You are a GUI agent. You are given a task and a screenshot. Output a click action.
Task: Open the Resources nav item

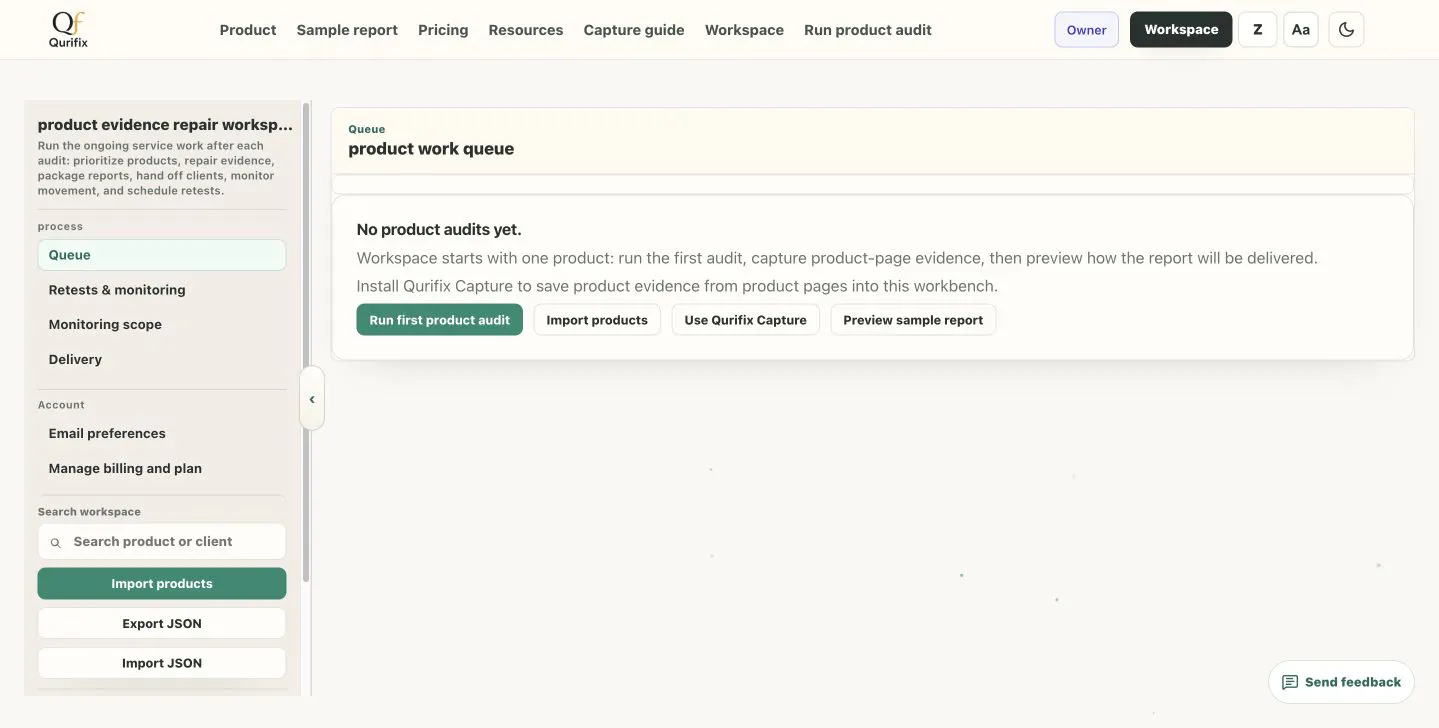(x=526, y=30)
